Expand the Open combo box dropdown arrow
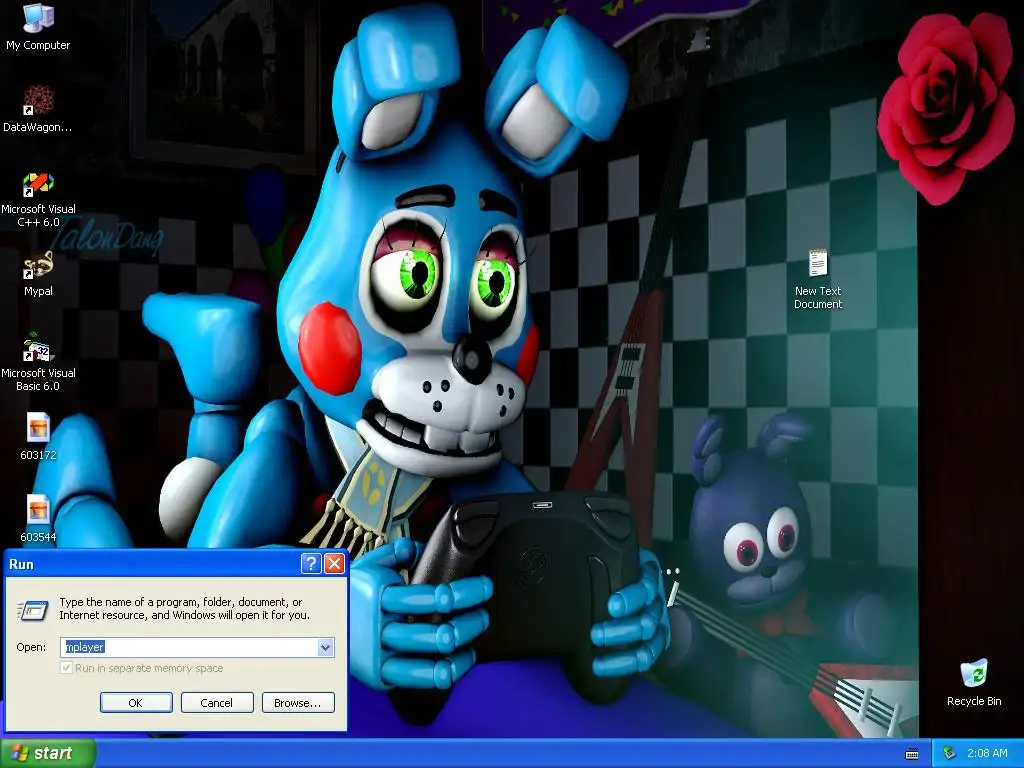The height and width of the screenshot is (768, 1024). pos(325,647)
